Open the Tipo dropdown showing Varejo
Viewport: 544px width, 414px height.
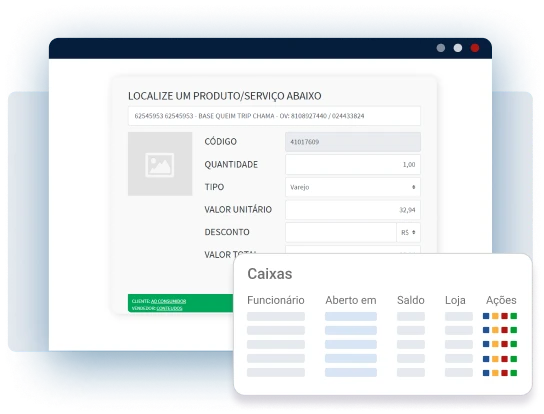tap(353, 187)
